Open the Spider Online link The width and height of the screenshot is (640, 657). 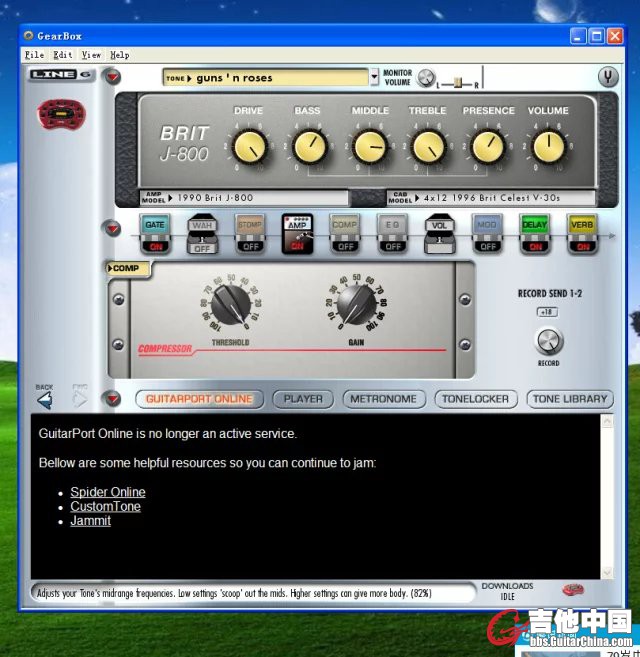point(107,492)
